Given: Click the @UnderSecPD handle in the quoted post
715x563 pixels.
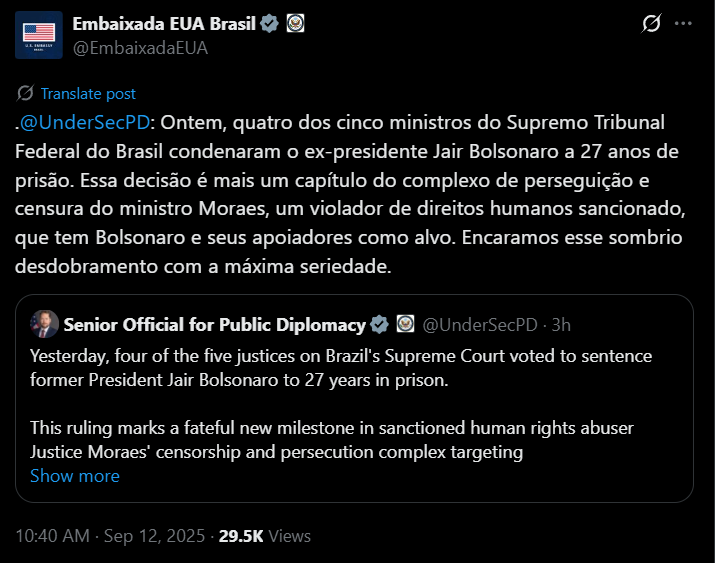Looking at the screenshot, I should (x=480, y=324).
